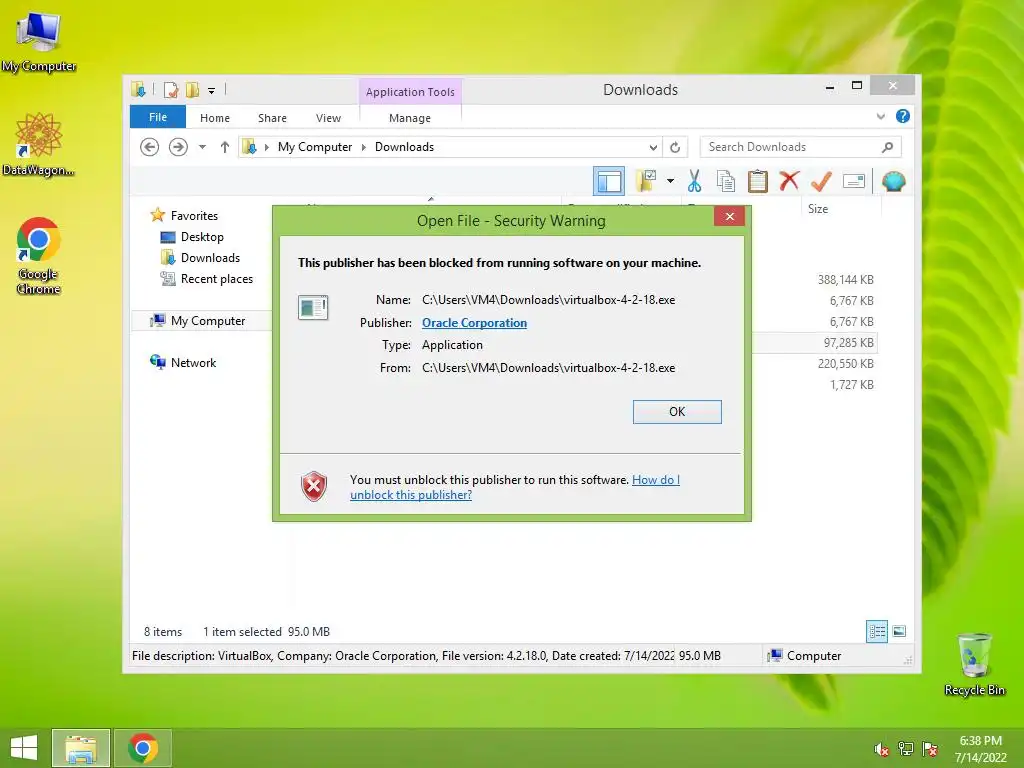1024x768 pixels.
Task: Click the red blocked shield icon
Action: click(x=313, y=487)
